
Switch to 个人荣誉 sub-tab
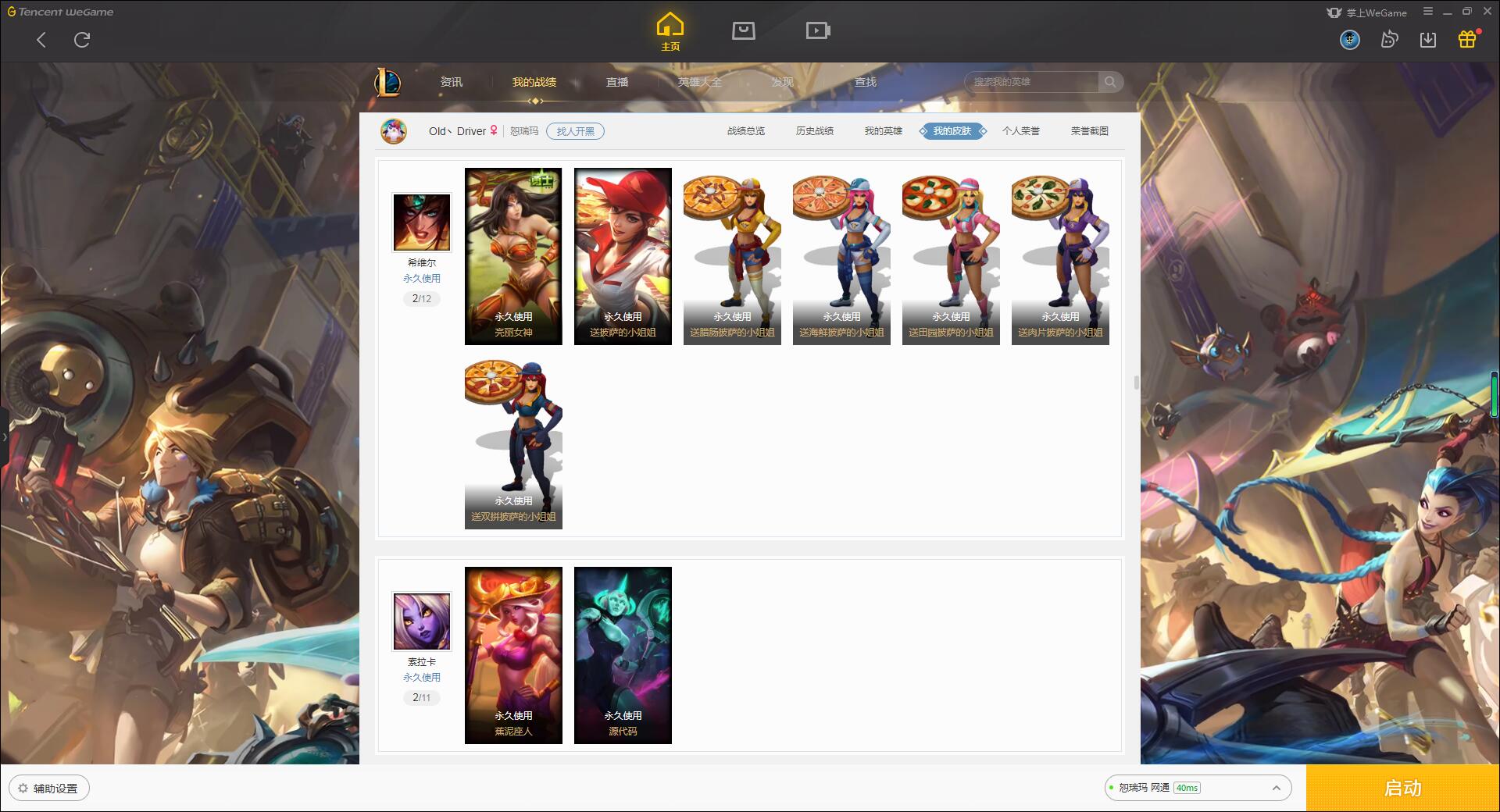point(1021,131)
